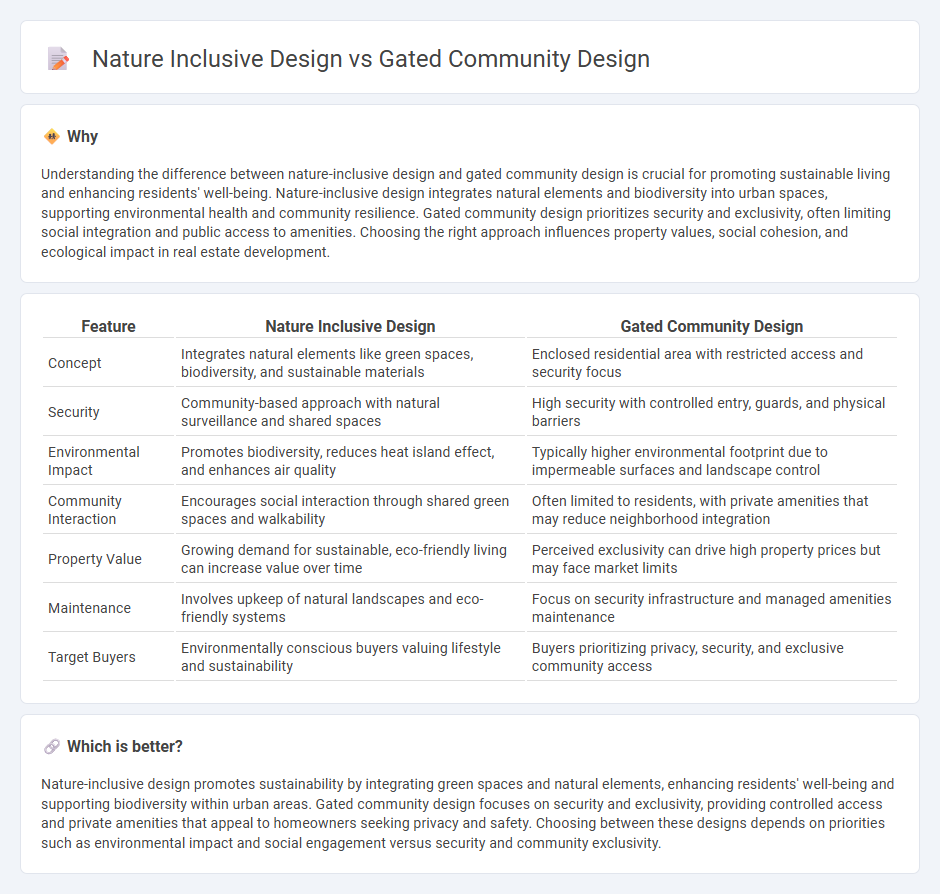Viewport: 940px width, 894px height.
Task: Select the Target Buyers row entry
Action: [91, 657]
